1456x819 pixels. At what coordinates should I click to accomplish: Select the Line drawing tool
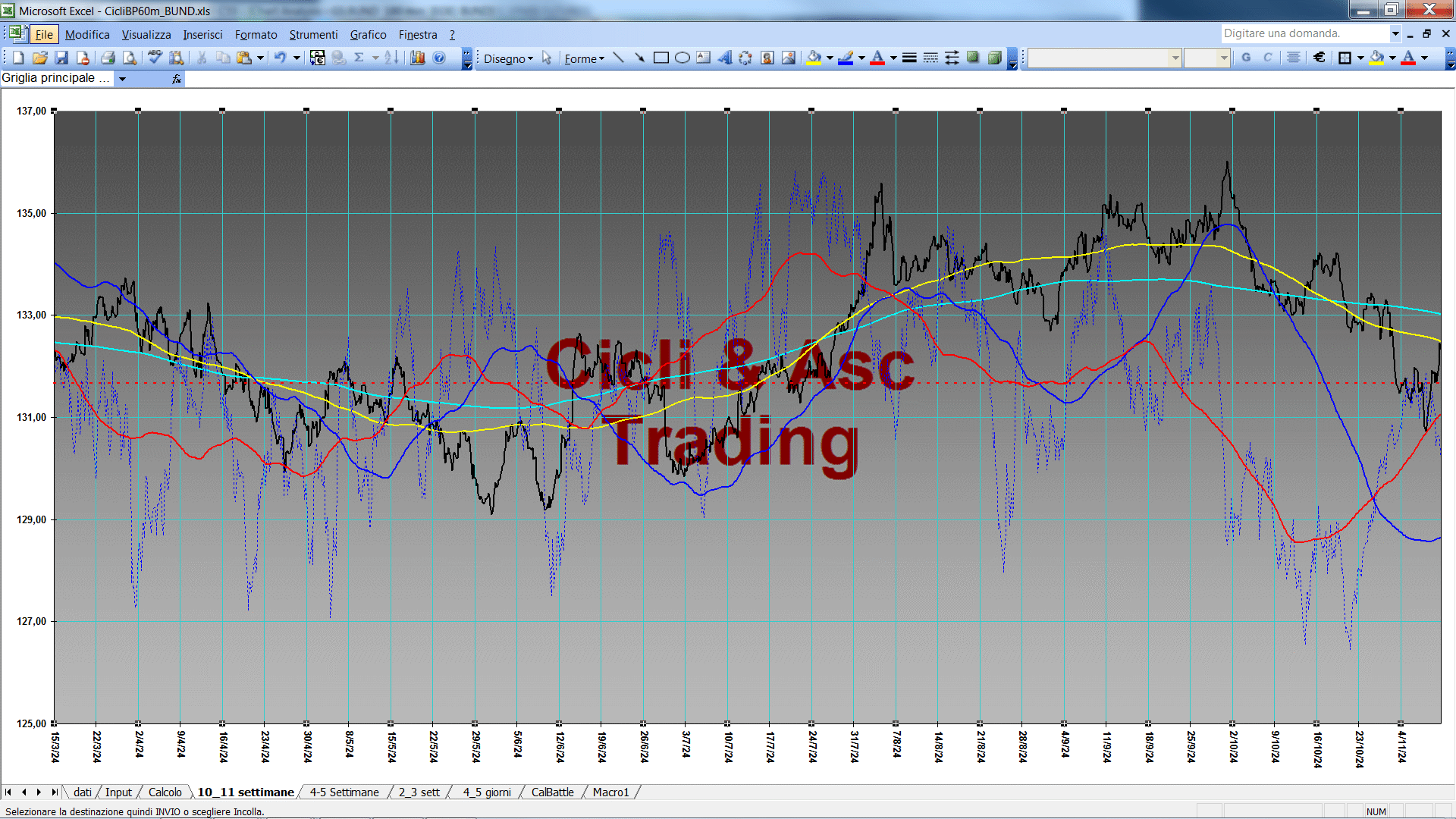[618, 58]
